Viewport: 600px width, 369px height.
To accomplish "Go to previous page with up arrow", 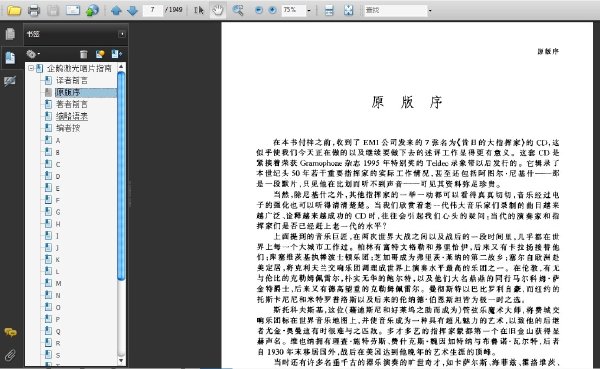I will tap(116, 10).
